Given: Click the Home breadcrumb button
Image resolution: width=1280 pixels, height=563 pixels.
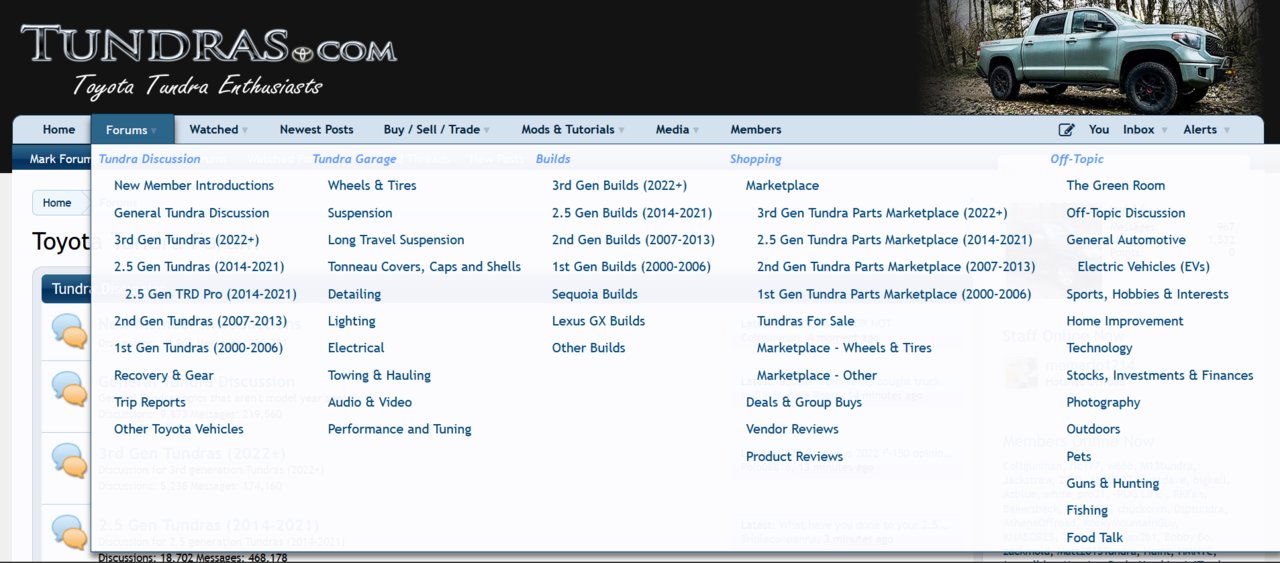Looking at the screenshot, I should 57,203.
